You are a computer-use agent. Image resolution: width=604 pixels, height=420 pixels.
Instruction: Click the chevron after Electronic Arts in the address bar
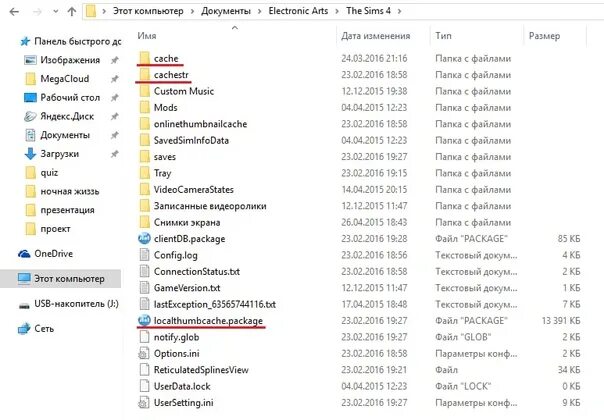tap(337, 11)
